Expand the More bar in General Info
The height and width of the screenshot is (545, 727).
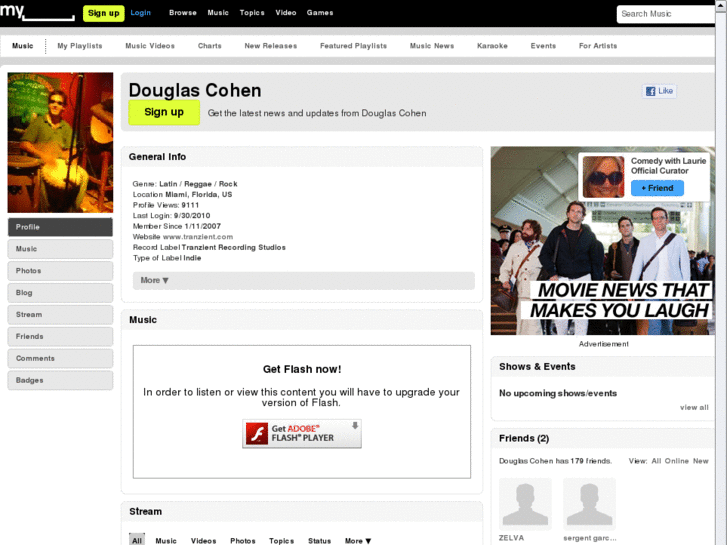(304, 281)
